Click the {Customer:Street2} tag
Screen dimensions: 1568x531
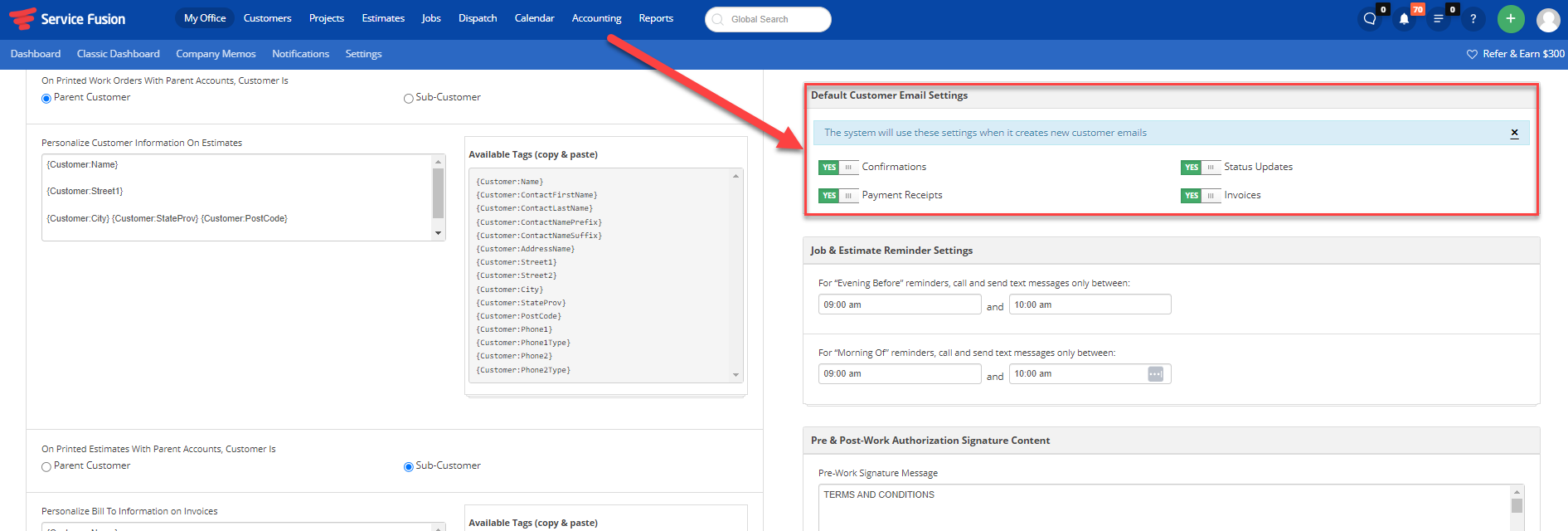517,275
